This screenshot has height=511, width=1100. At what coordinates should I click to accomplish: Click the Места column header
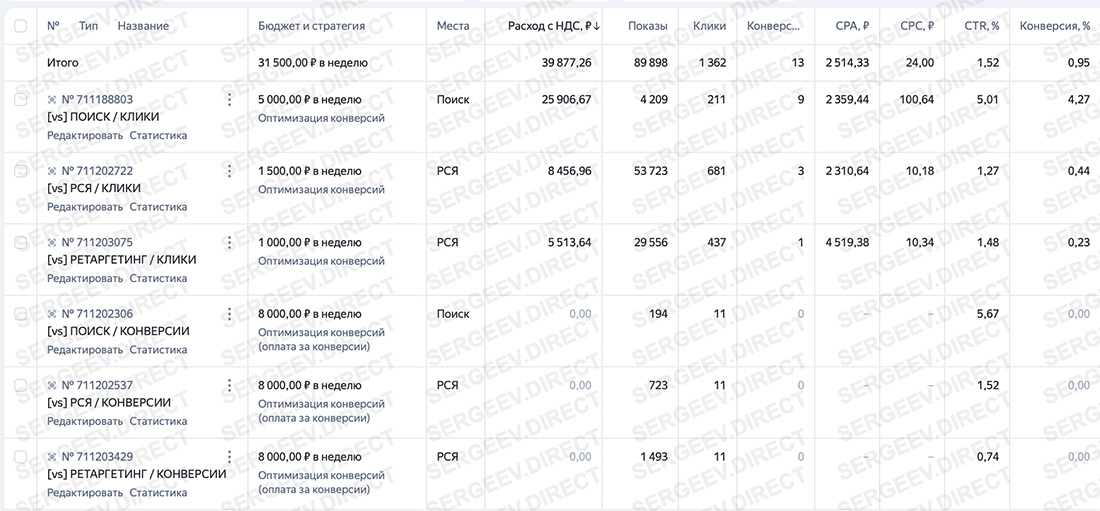(x=453, y=26)
